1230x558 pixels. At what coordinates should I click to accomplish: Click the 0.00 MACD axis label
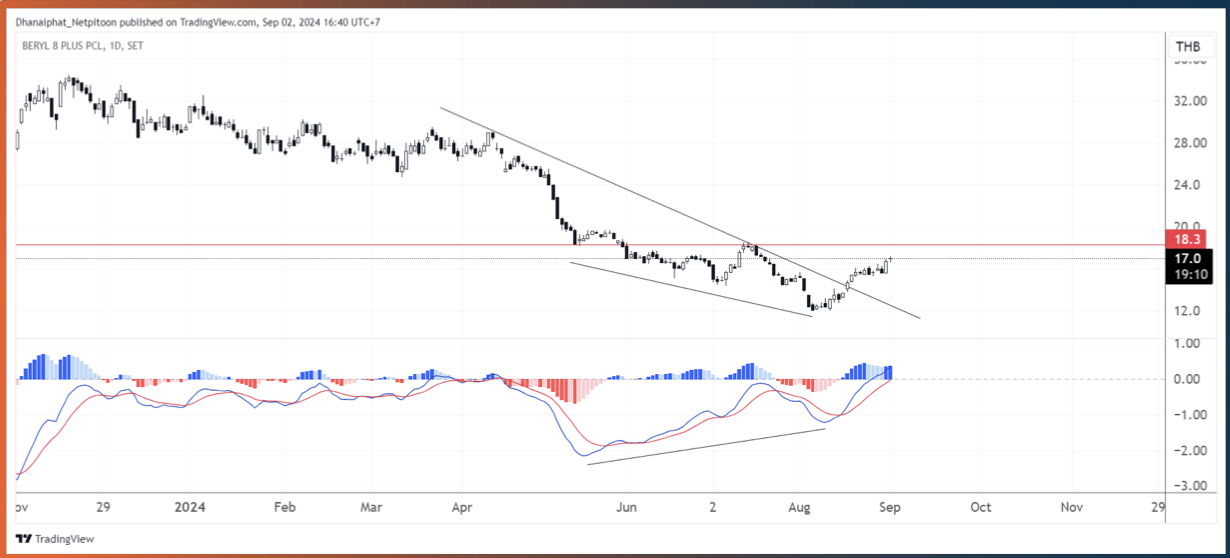[1187, 379]
